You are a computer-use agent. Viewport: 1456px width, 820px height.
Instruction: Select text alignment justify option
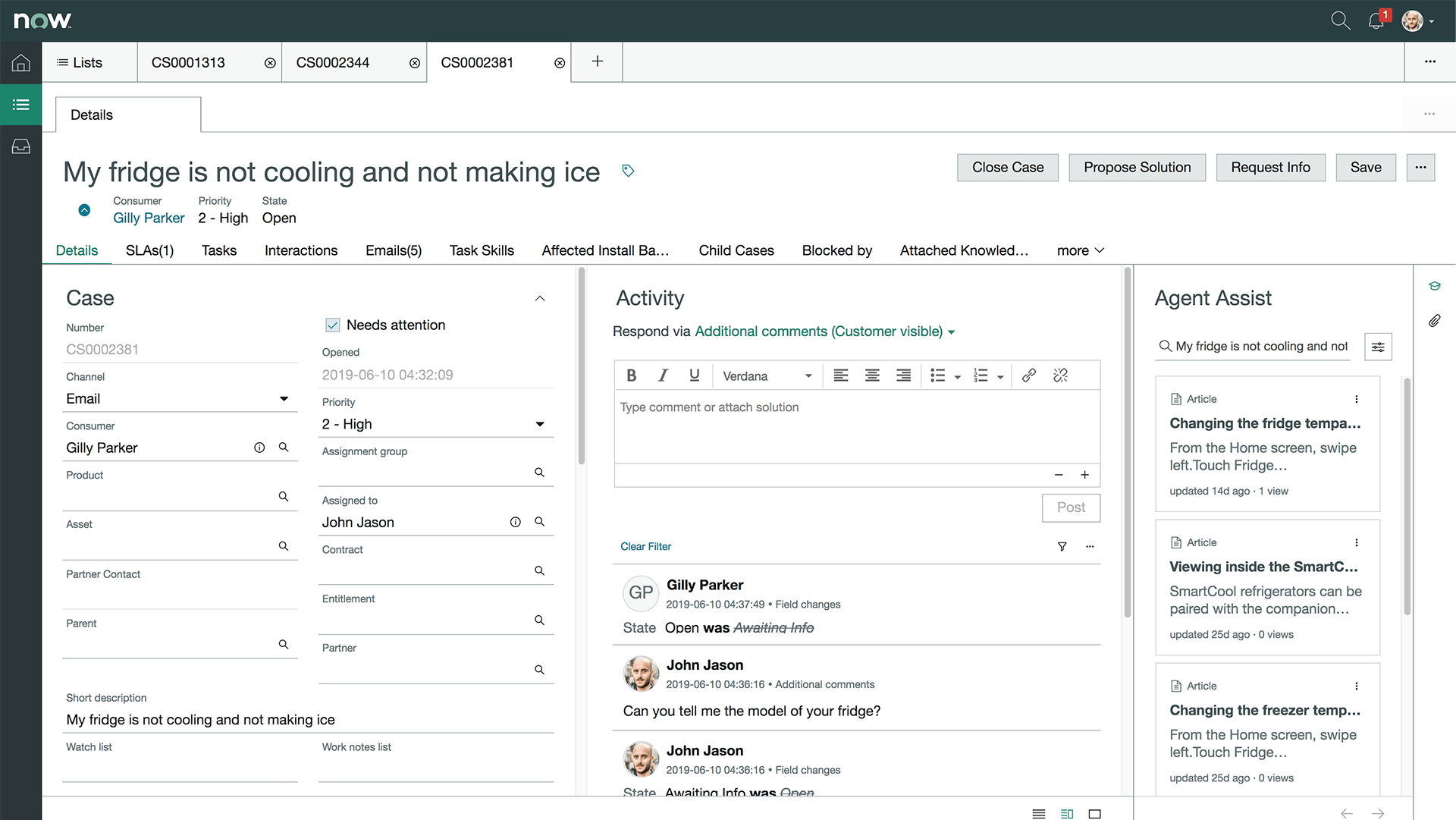(903, 375)
